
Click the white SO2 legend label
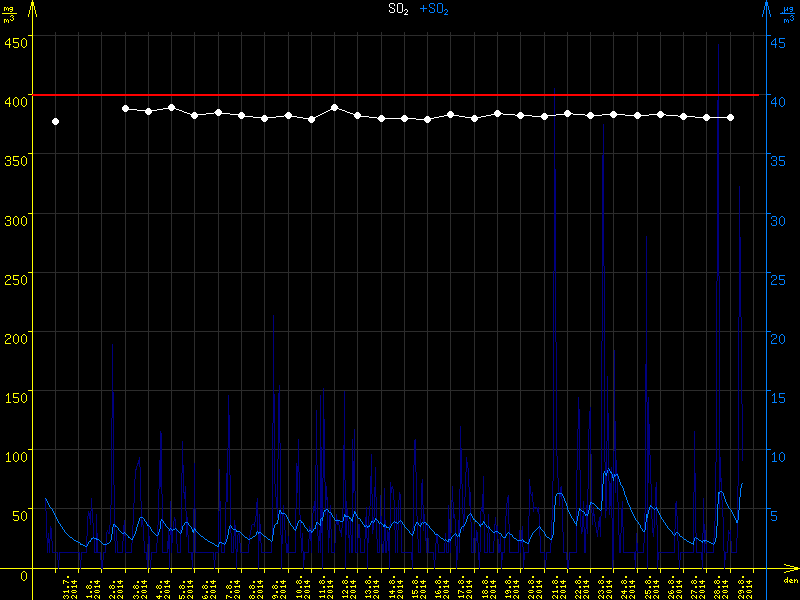(398, 9)
